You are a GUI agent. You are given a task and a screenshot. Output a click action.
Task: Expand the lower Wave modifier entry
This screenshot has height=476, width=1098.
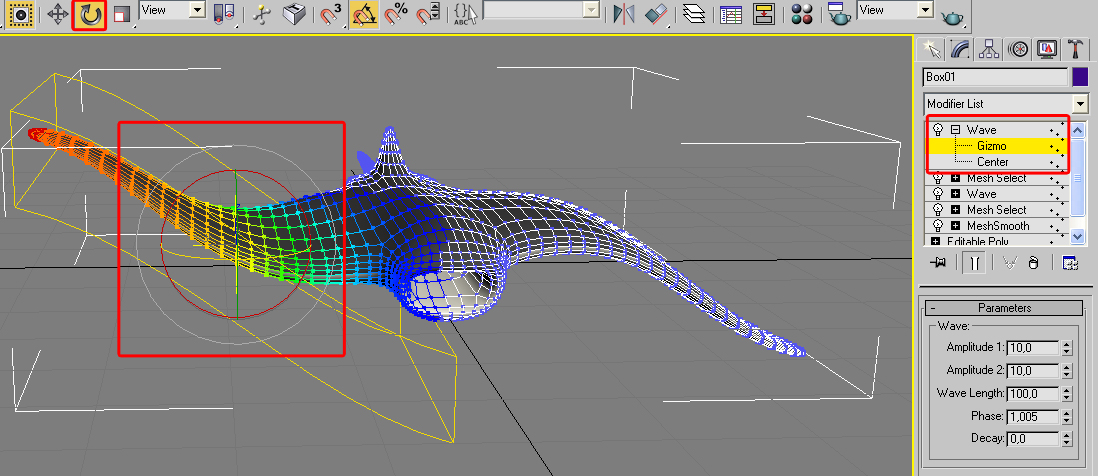955,194
